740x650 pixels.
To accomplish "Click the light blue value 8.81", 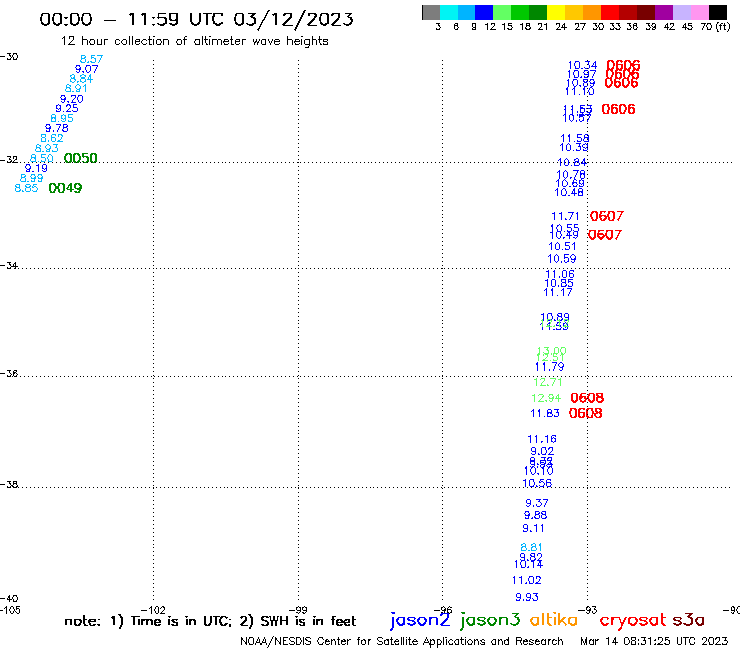I will tap(531, 548).
